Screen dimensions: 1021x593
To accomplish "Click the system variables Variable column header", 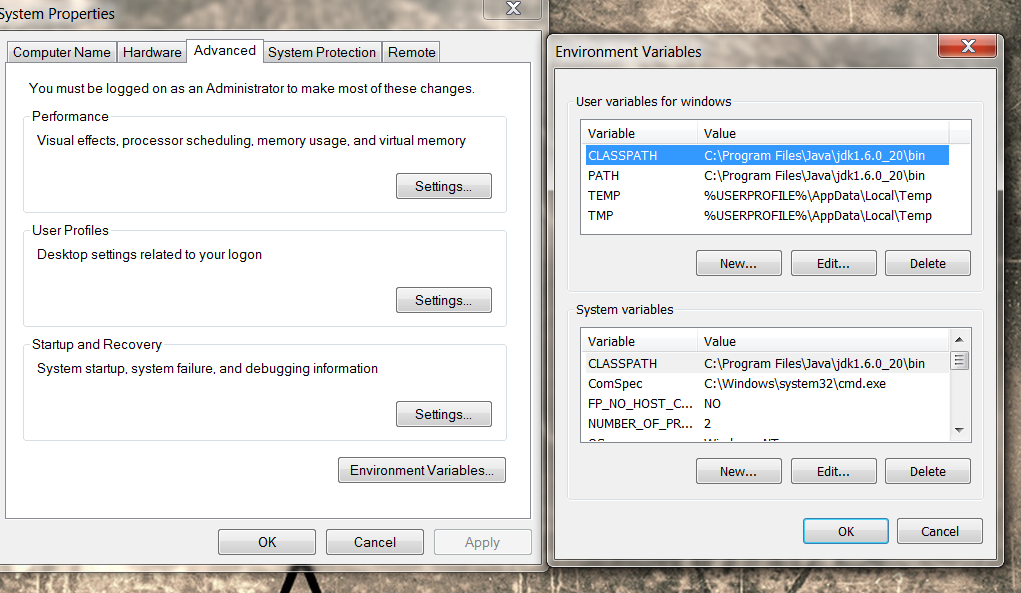I will pos(639,342).
